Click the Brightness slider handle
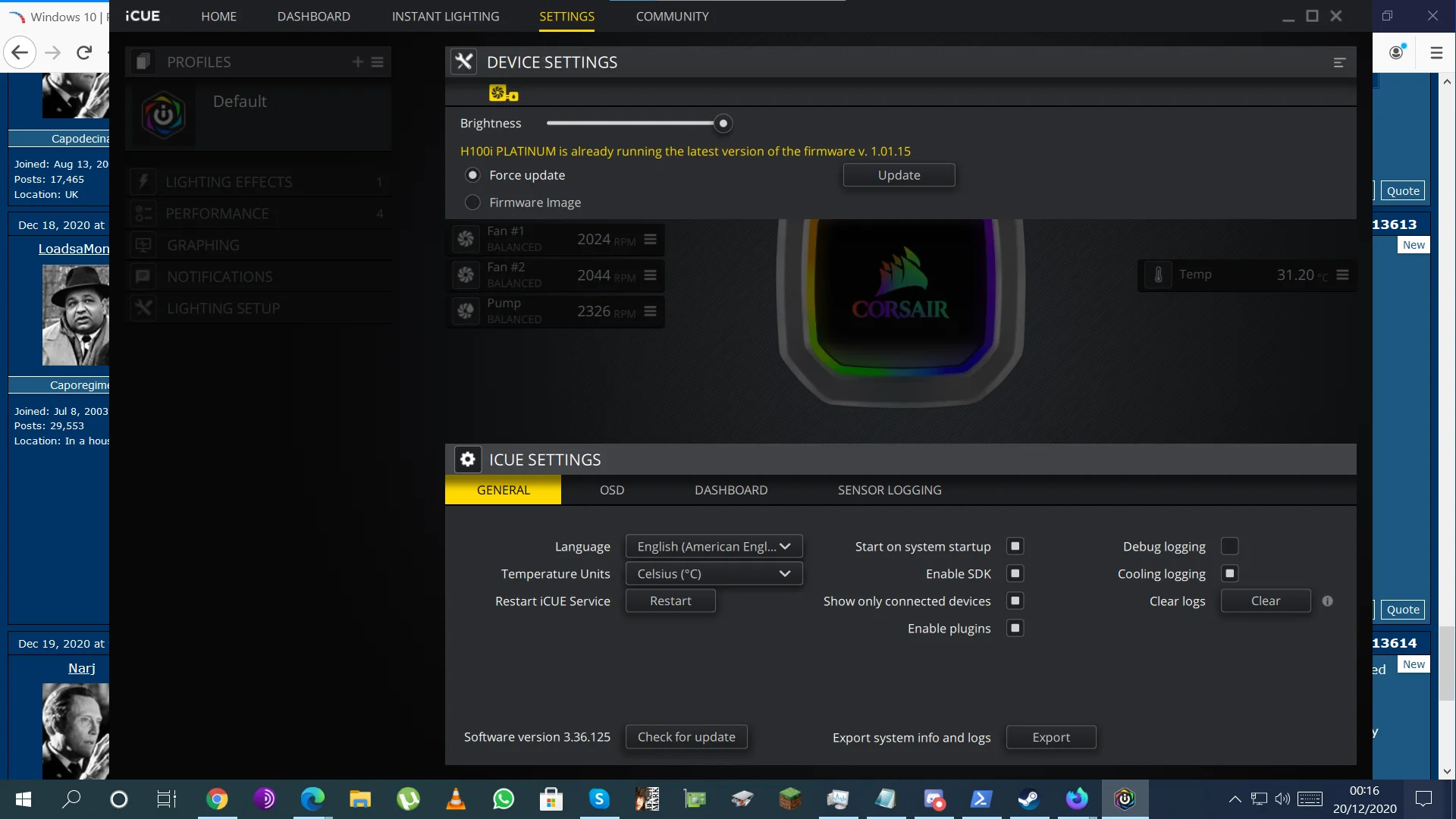1456x819 pixels. [723, 123]
